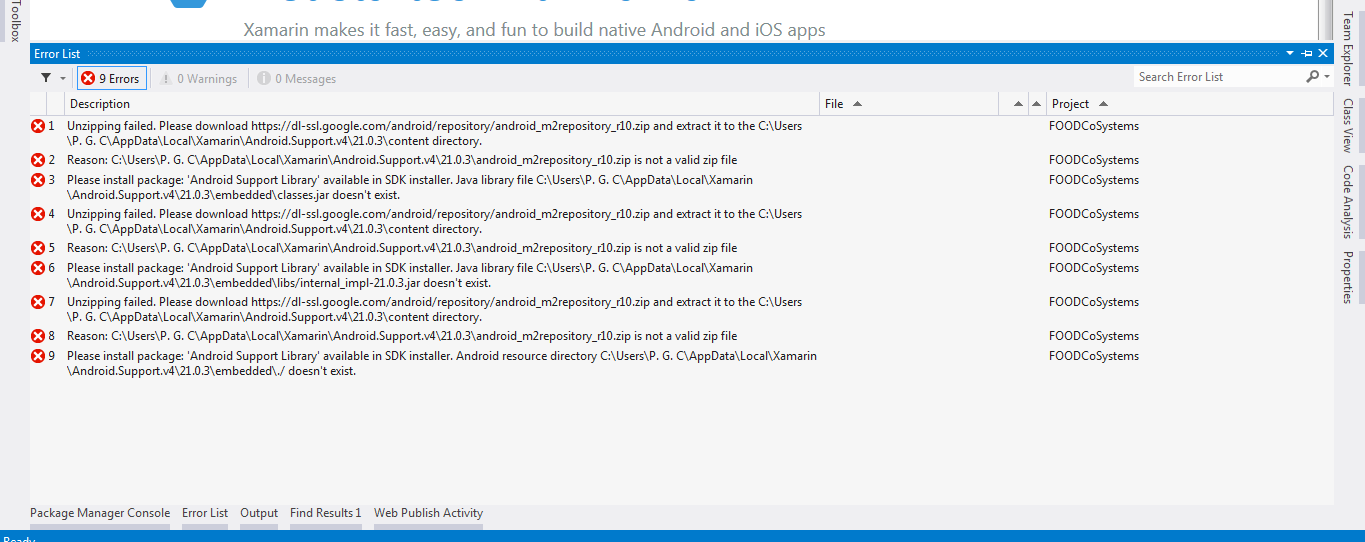Select error 9 'Android resource directory' description
This screenshot has width=1365, height=542.
click(x=442, y=363)
